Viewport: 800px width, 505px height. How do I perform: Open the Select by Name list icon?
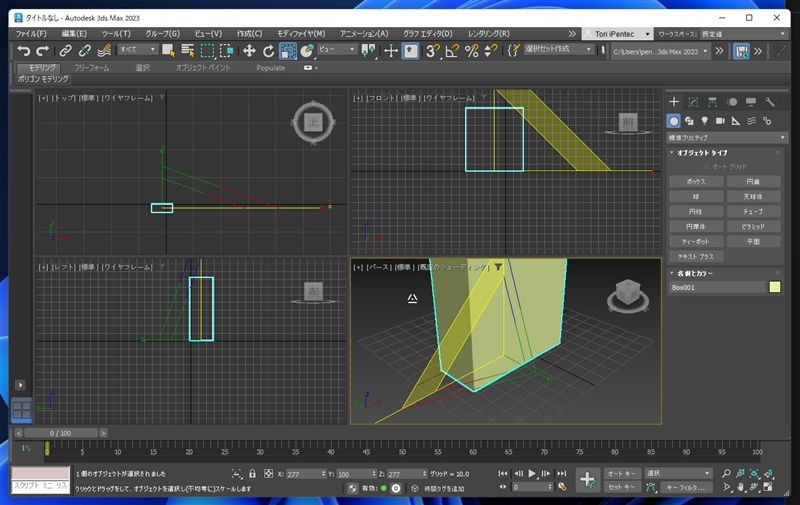tap(188, 50)
